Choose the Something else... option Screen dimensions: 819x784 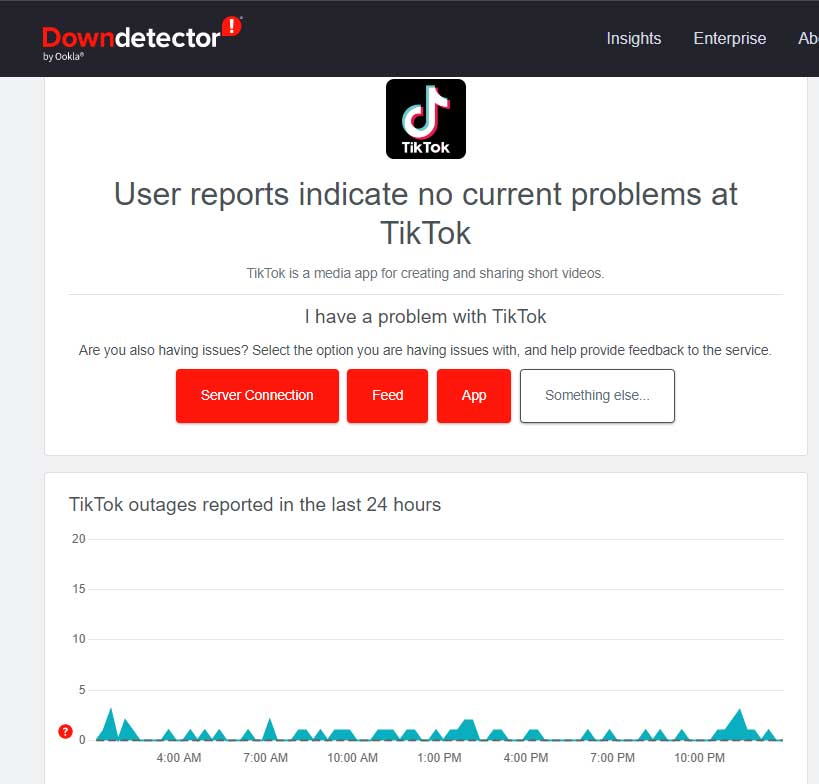point(597,396)
